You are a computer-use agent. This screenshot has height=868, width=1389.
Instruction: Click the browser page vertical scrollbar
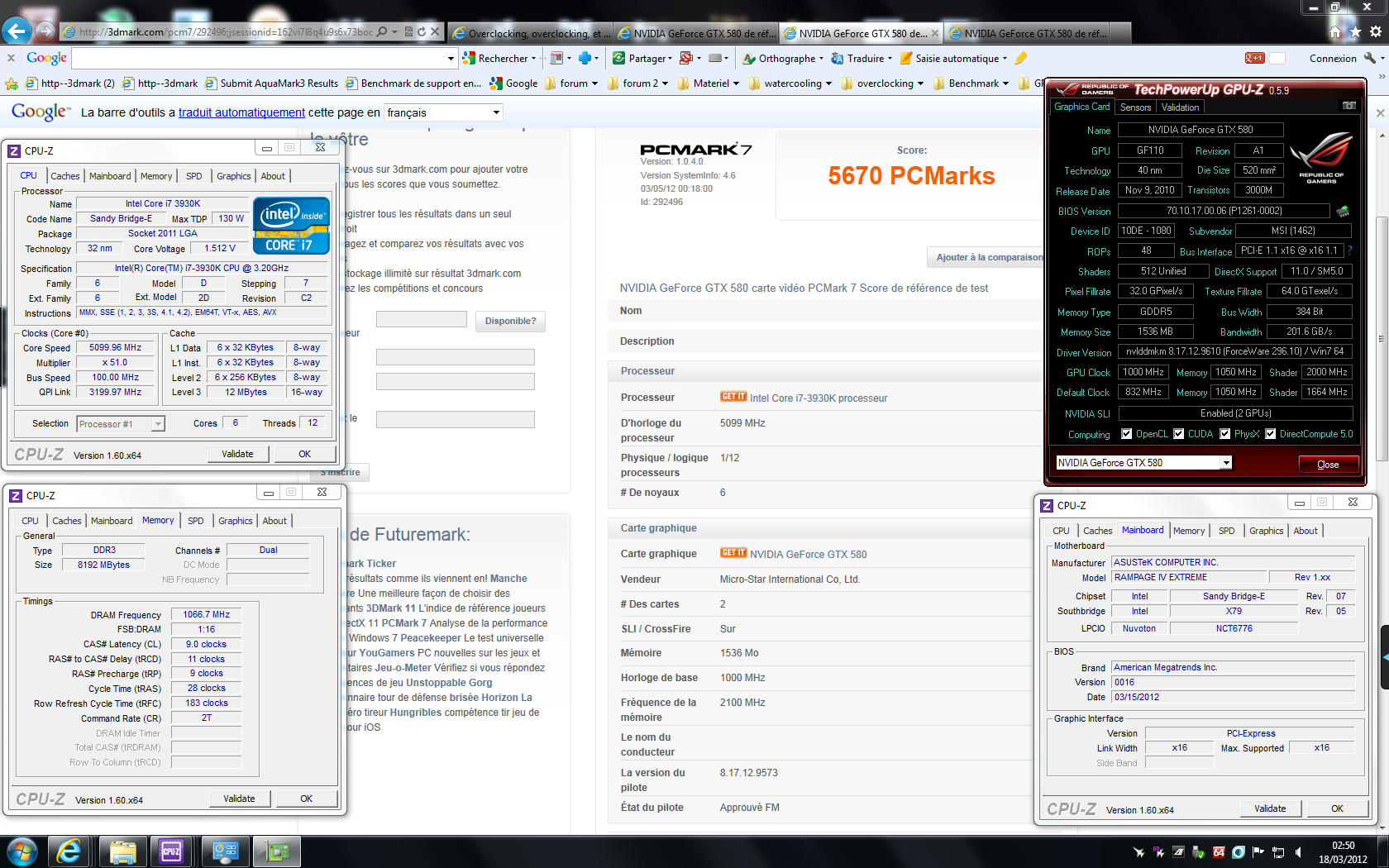[x=1382, y=337]
